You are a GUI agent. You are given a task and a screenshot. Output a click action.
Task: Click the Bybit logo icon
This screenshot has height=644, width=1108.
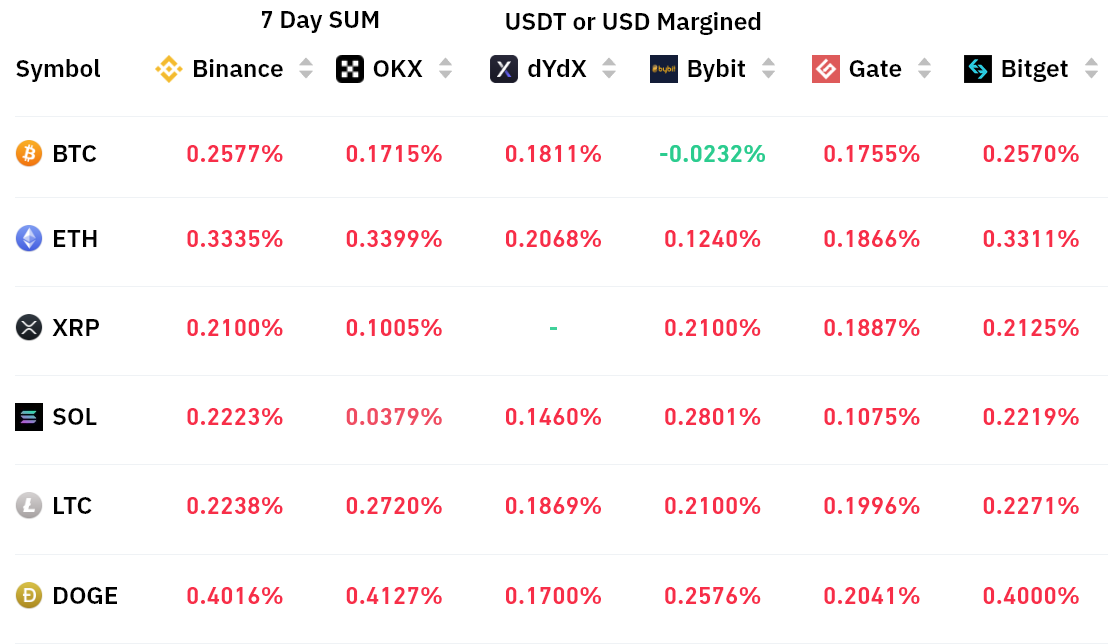[664, 69]
